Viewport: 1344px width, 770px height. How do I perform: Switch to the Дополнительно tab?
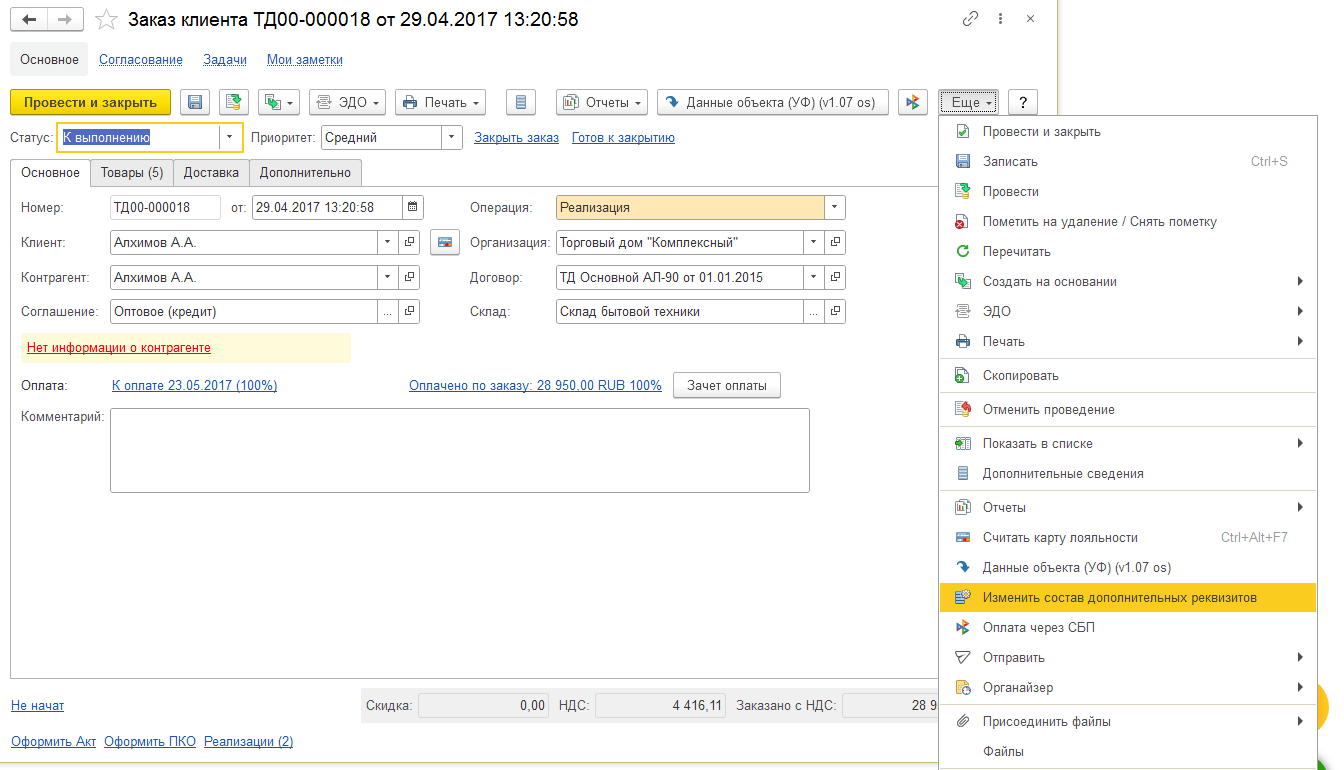tap(305, 172)
